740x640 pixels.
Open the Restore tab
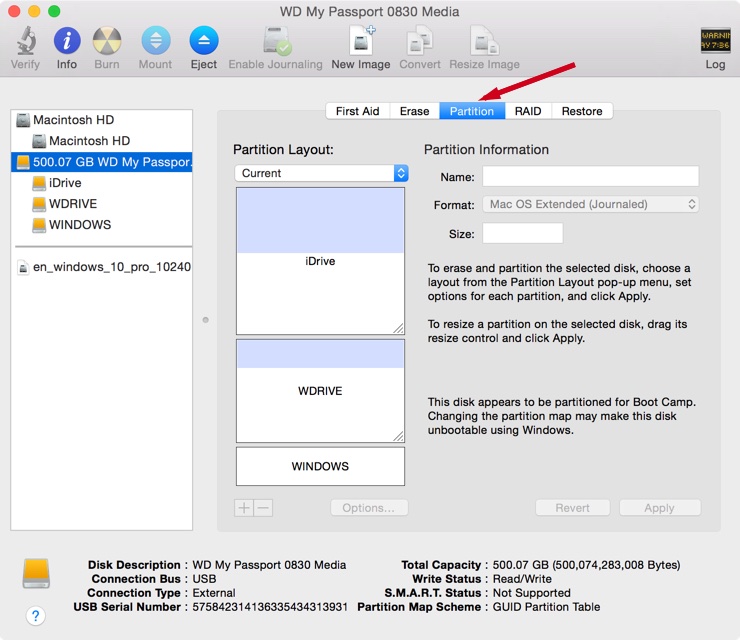pyautogui.click(x=582, y=111)
